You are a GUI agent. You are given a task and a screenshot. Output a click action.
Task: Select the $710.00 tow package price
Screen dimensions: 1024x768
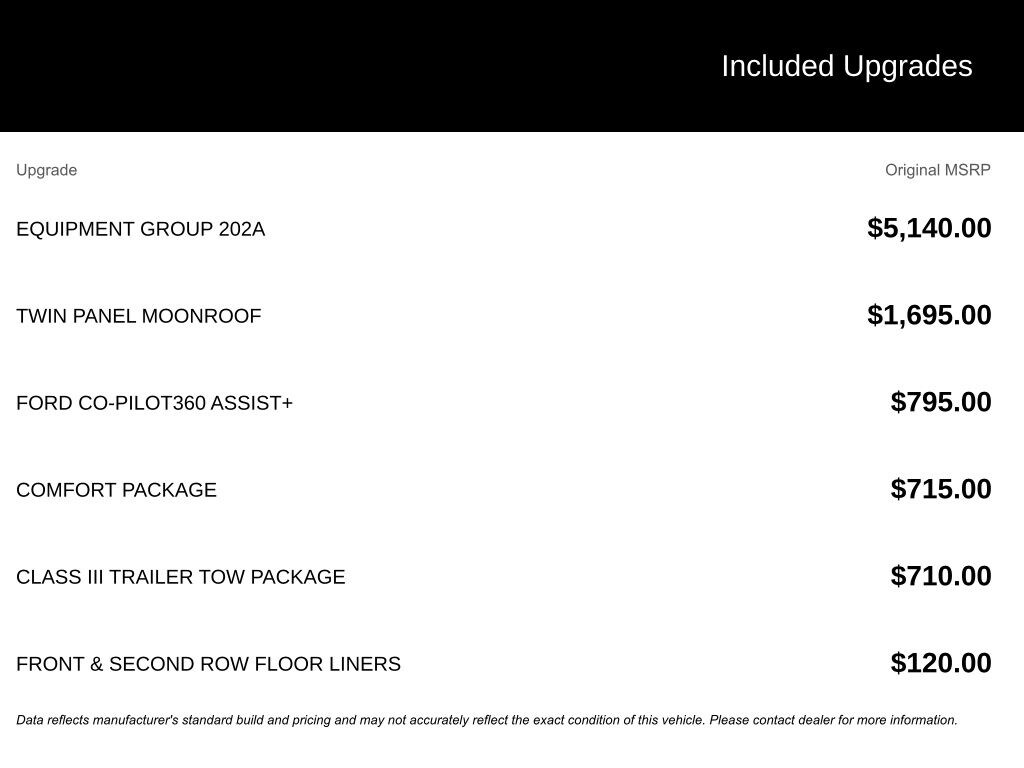[x=941, y=576]
